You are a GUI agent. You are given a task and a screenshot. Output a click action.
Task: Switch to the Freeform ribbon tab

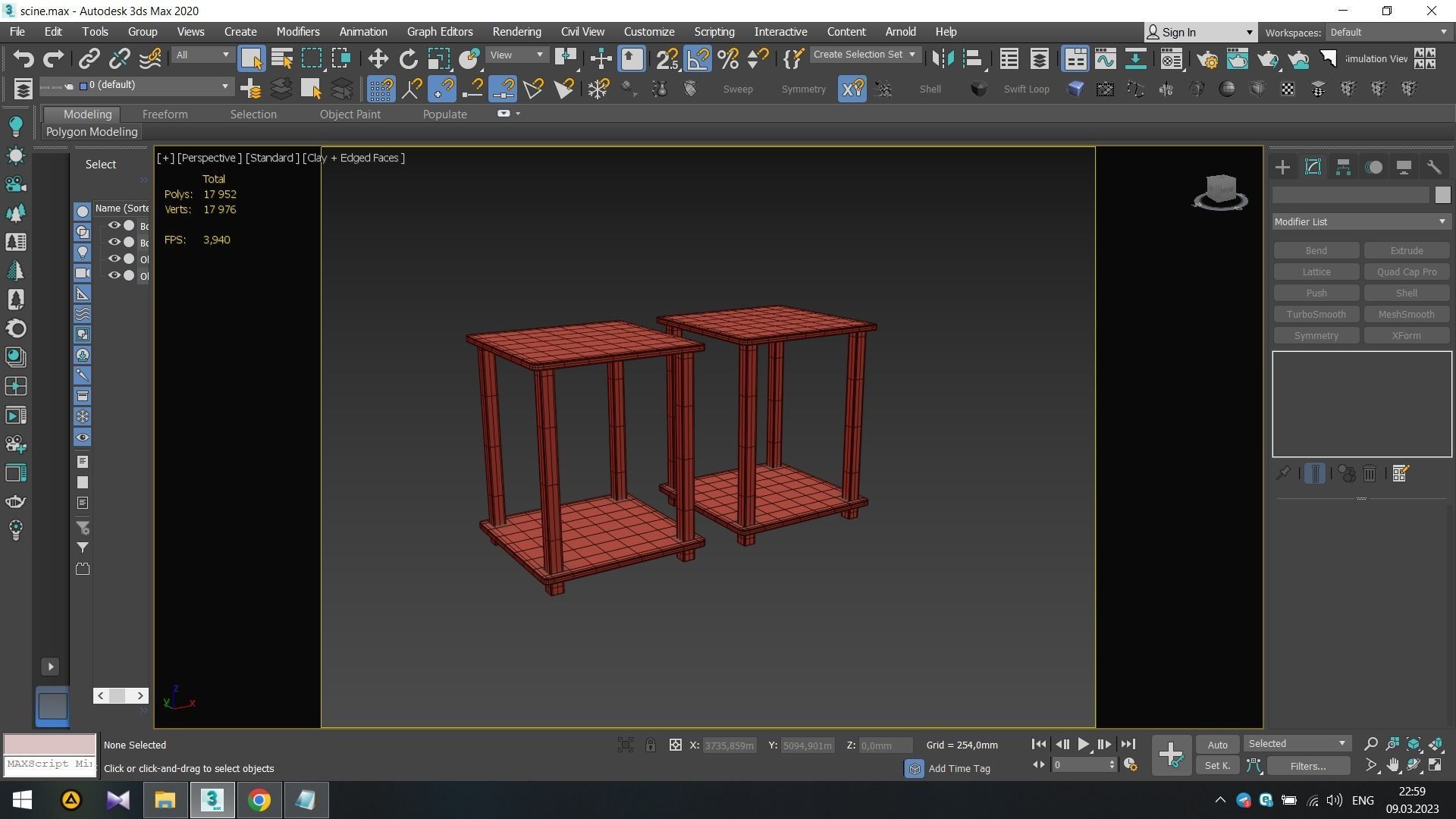pyautogui.click(x=165, y=115)
